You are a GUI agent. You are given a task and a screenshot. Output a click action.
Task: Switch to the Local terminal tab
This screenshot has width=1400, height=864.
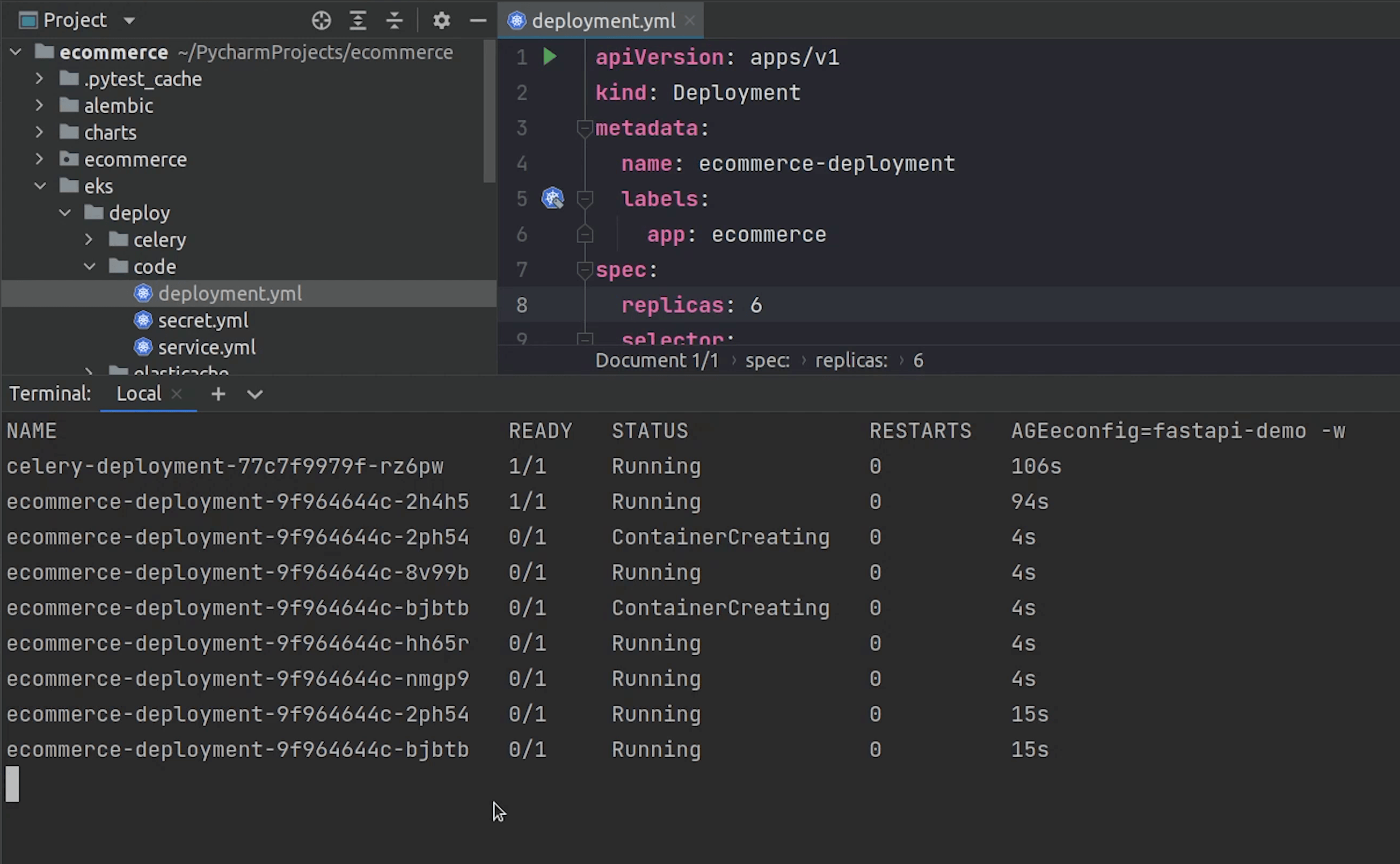coord(138,394)
